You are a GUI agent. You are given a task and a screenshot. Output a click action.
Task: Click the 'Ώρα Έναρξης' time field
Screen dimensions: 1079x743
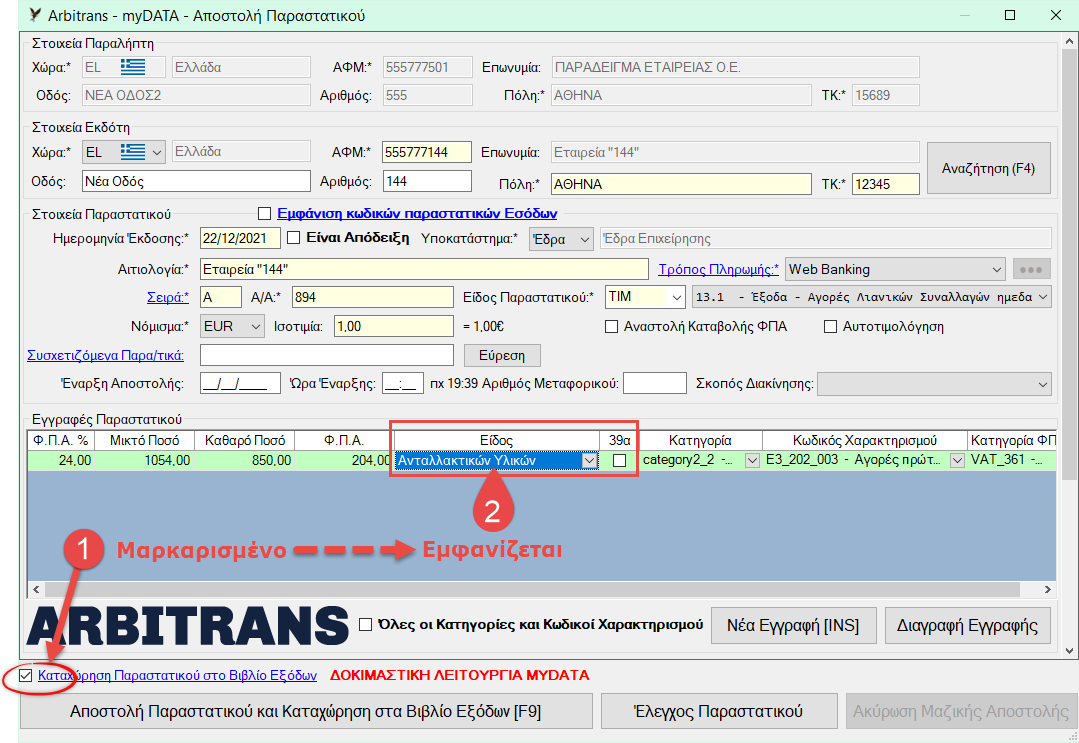(x=403, y=383)
